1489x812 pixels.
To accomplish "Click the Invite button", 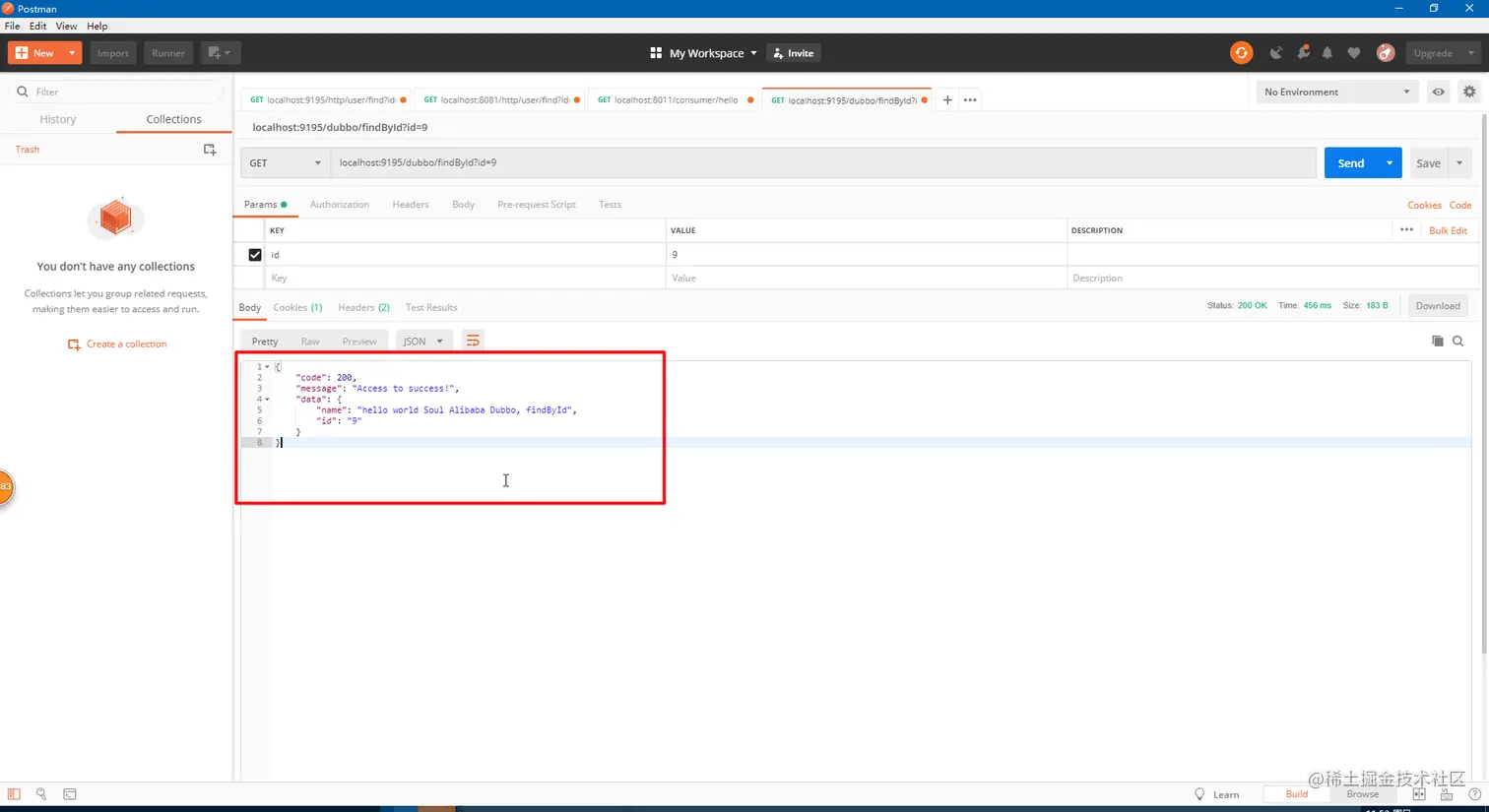I will click(794, 53).
